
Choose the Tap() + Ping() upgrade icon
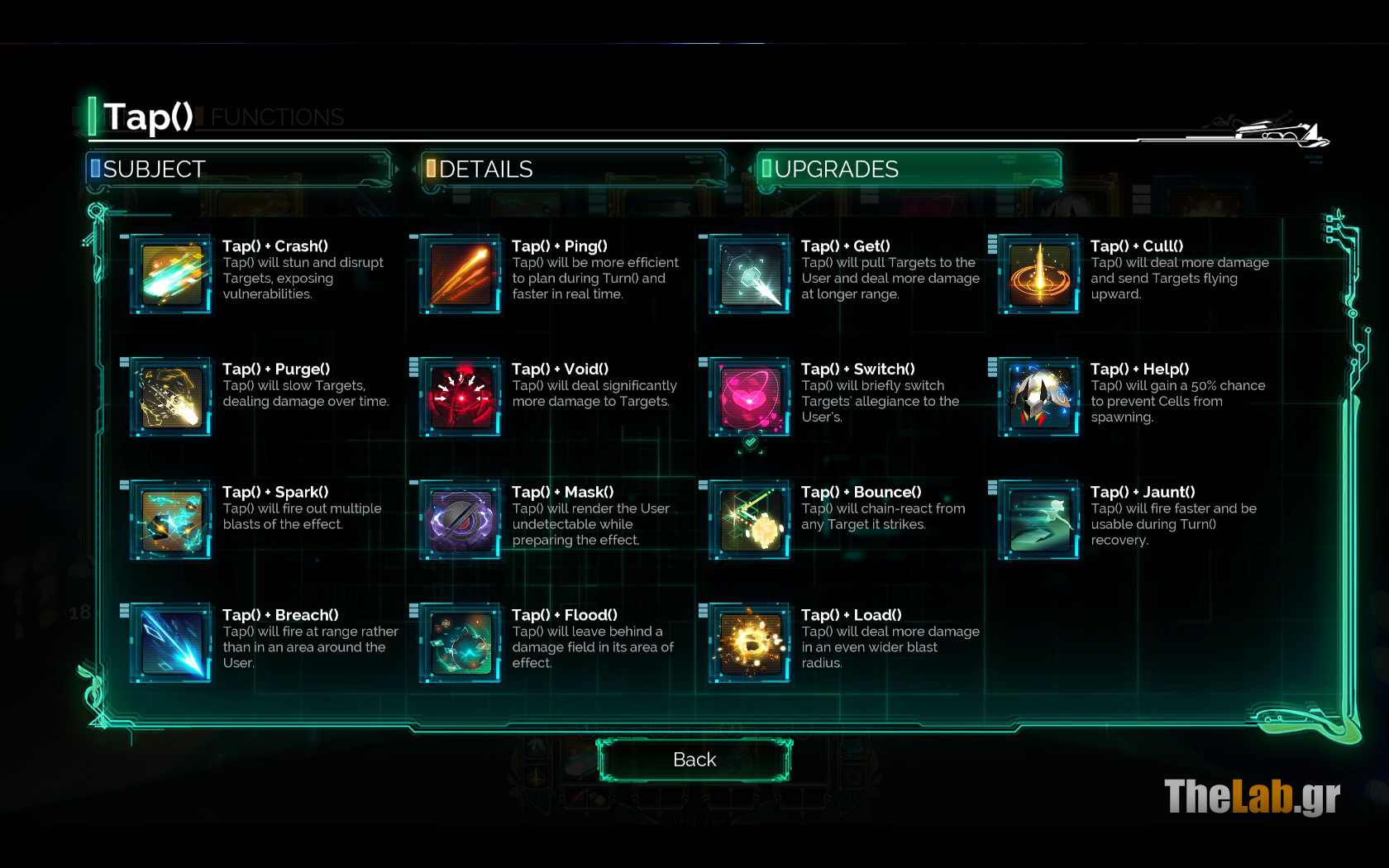(x=461, y=274)
